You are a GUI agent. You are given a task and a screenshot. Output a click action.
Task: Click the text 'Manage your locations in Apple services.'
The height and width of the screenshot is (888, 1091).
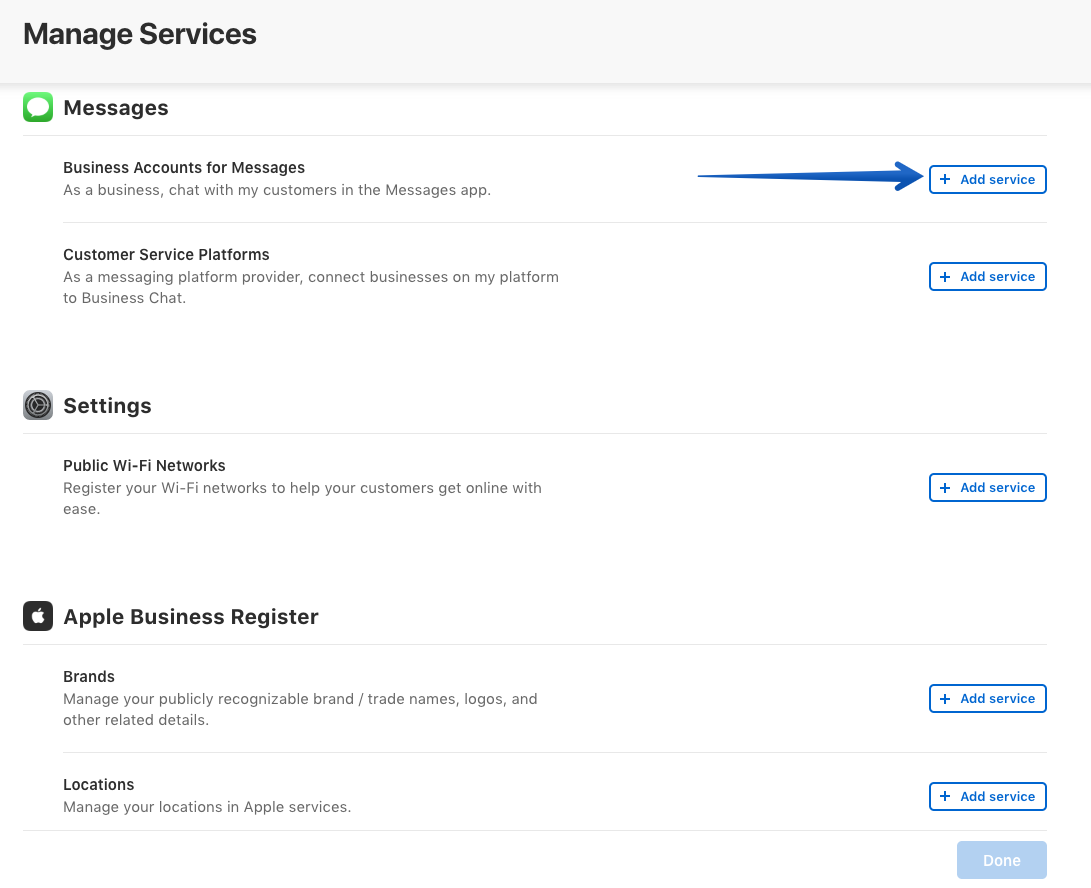pos(207,807)
